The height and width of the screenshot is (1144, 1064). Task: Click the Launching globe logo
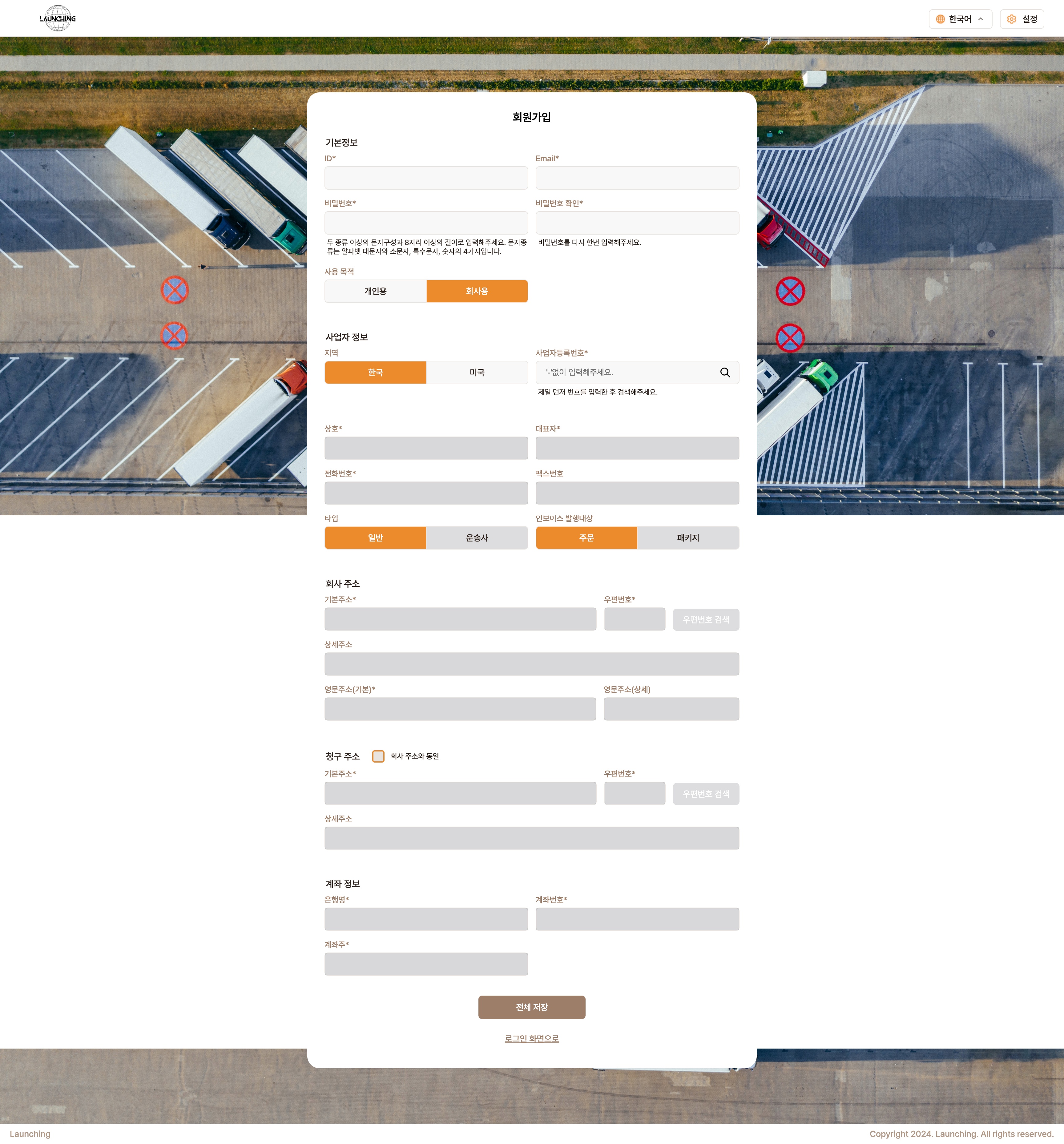tap(58, 18)
